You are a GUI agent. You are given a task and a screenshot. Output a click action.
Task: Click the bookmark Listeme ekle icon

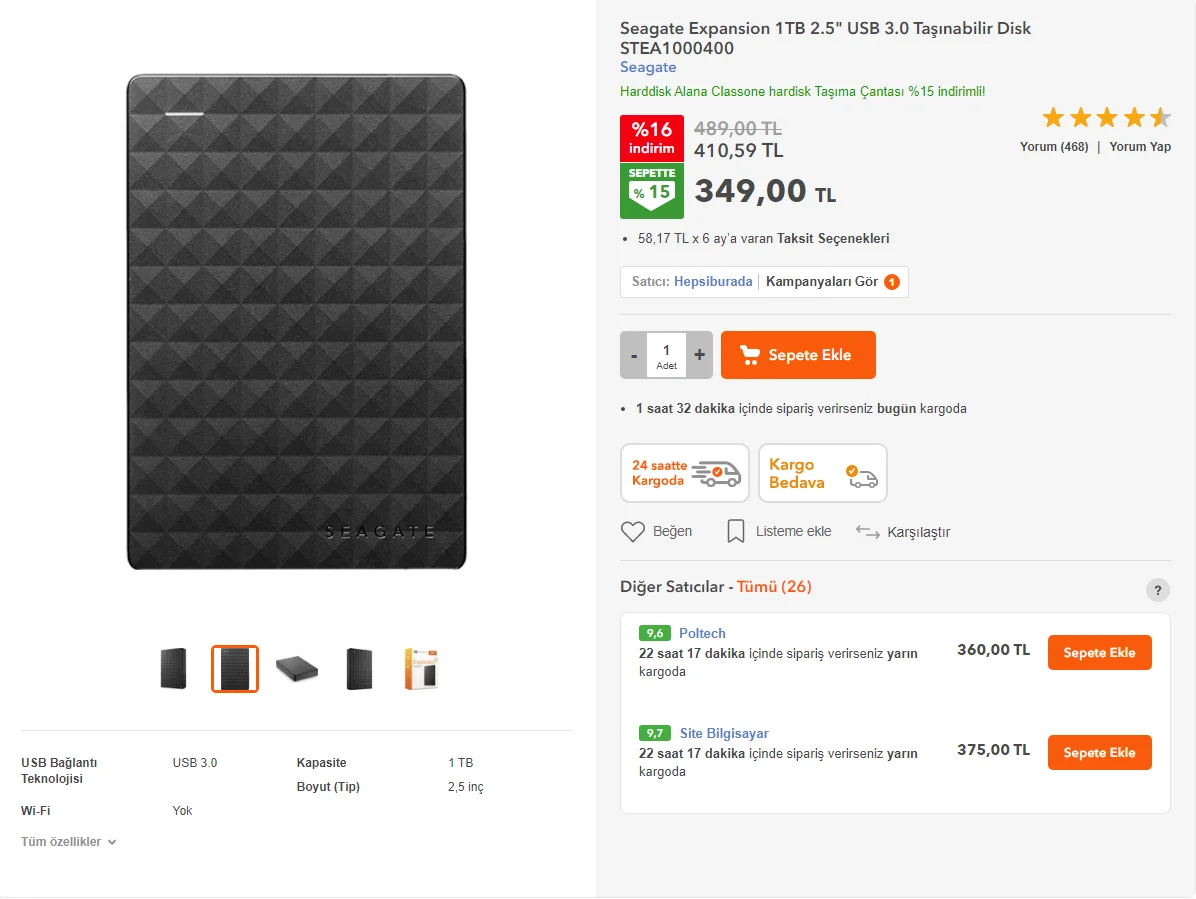click(736, 531)
